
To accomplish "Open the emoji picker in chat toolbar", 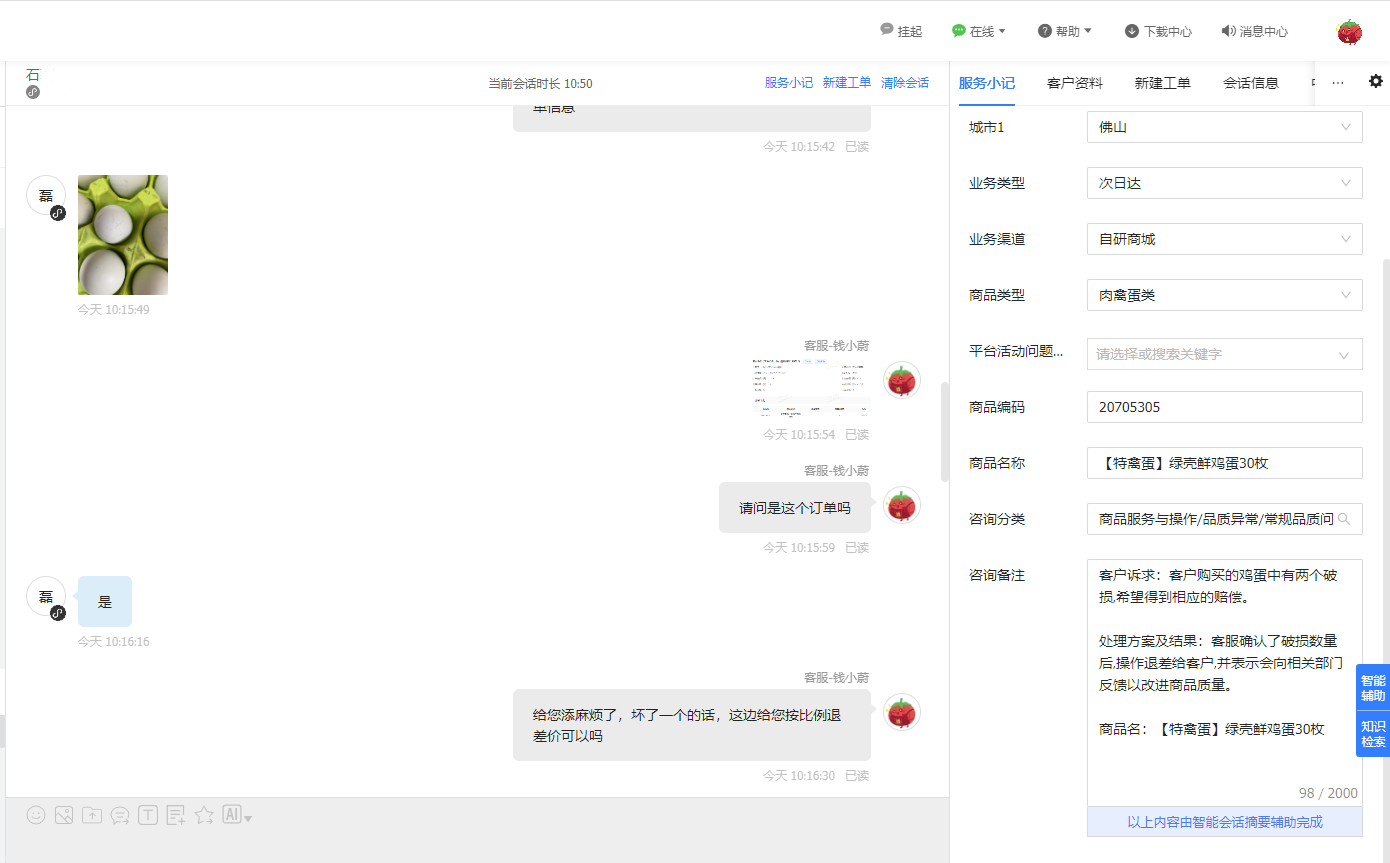I will coord(36,815).
